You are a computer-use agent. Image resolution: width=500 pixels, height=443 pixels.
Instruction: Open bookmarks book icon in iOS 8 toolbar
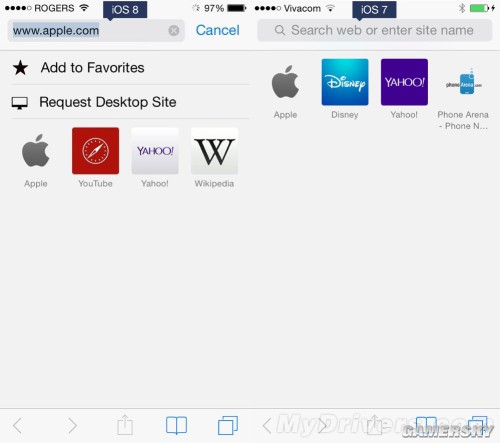[176, 425]
